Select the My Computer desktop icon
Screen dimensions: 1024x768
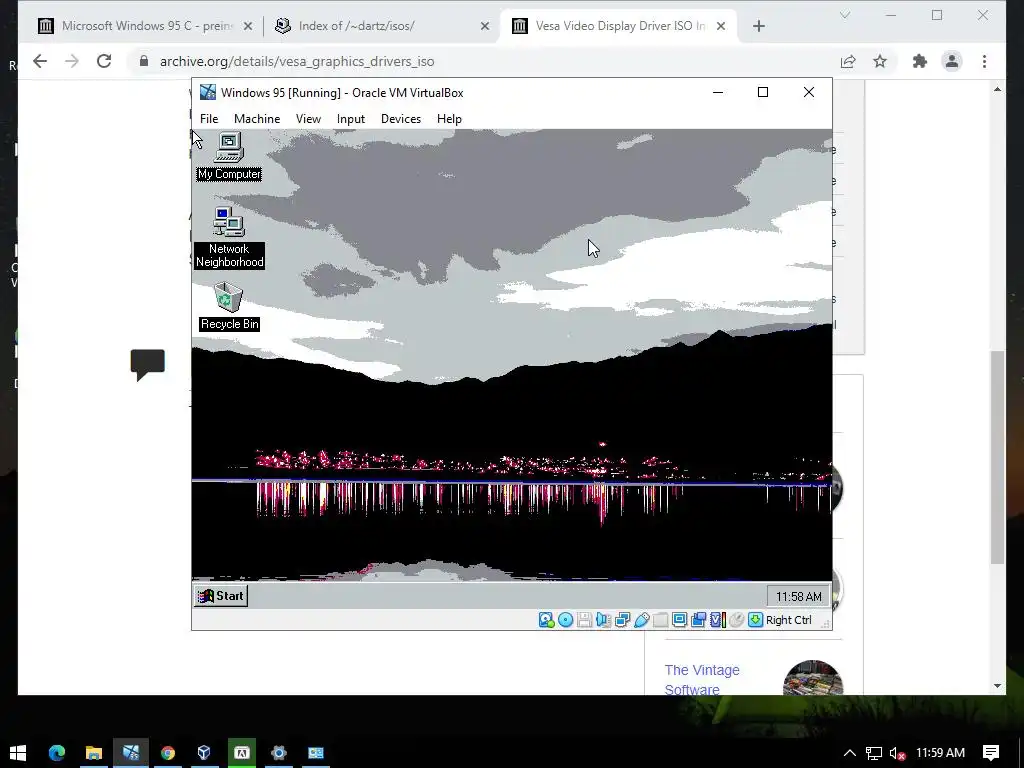[229, 156]
